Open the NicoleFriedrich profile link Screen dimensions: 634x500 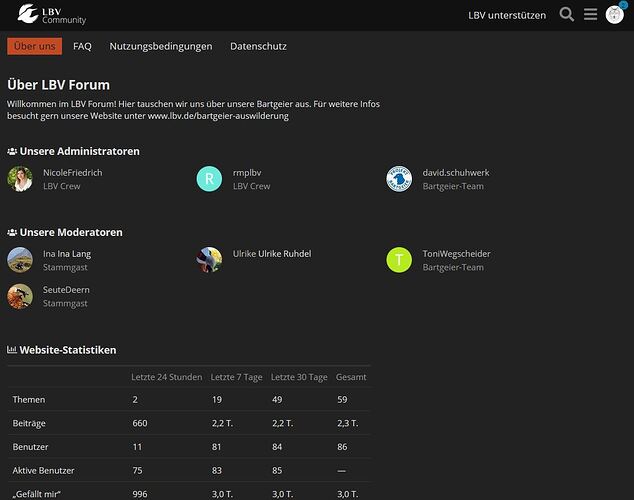pos(73,173)
